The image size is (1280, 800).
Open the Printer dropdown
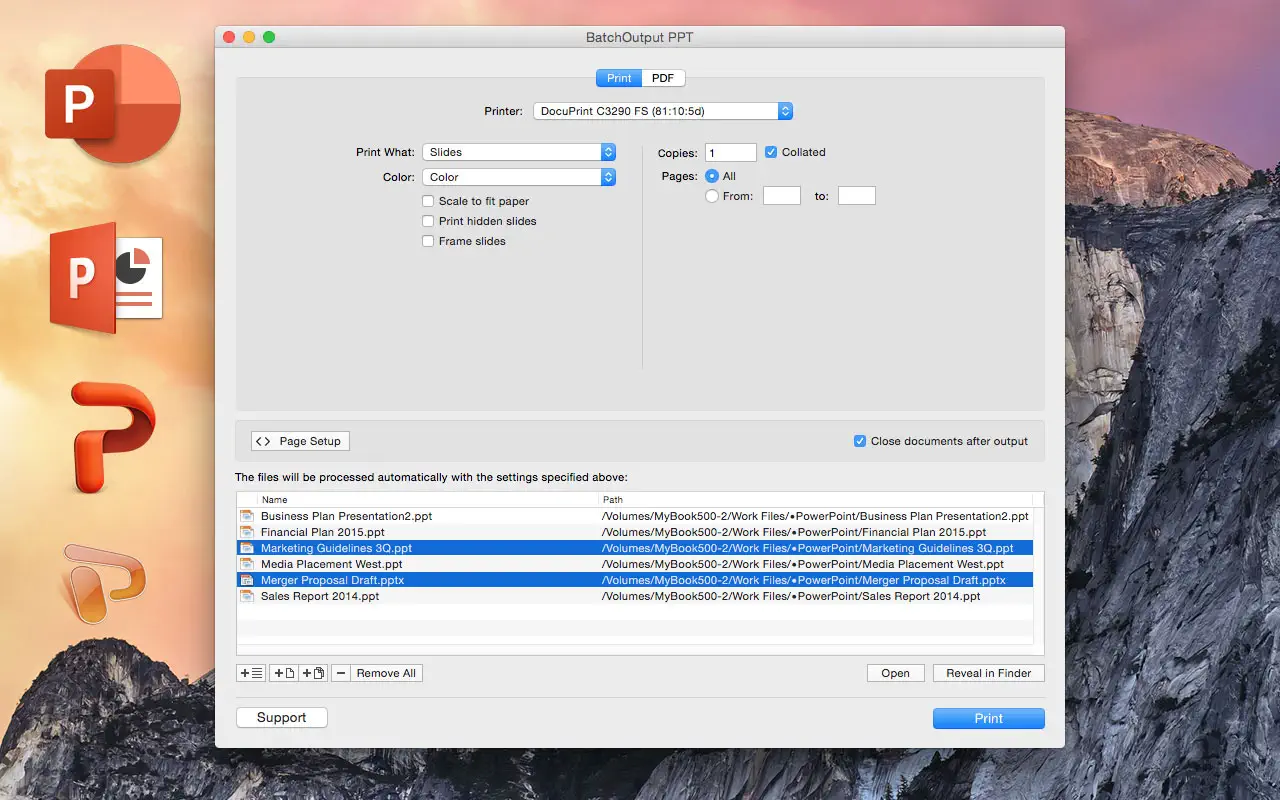(662, 111)
